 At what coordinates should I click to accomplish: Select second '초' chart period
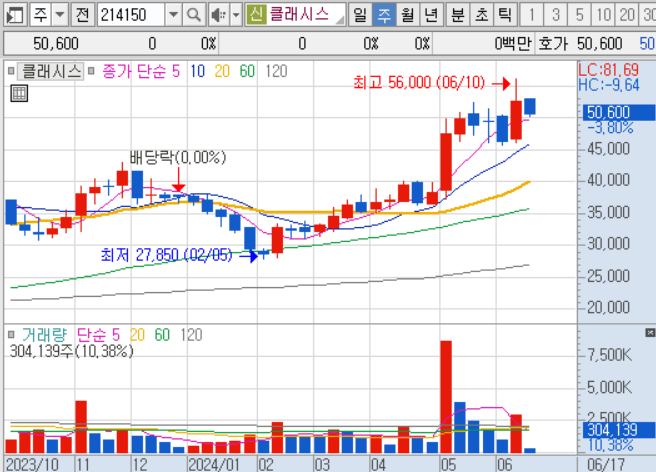pos(482,15)
